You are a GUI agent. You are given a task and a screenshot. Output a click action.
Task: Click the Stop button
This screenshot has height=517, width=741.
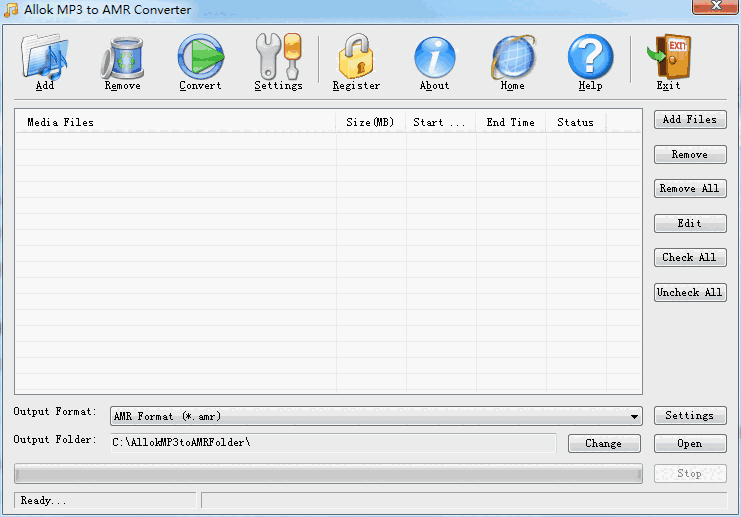coord(690,473)
